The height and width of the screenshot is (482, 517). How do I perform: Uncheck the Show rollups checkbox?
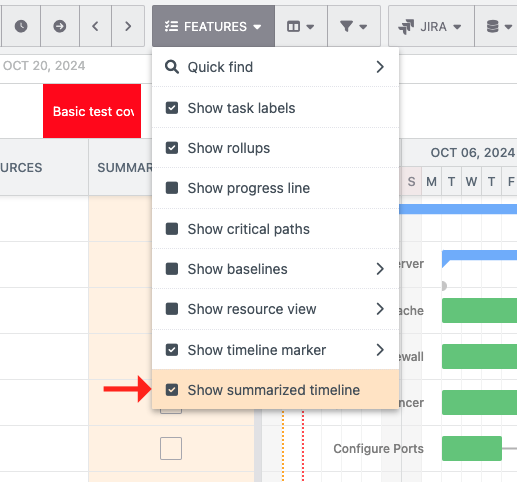(x=172, y=148)
